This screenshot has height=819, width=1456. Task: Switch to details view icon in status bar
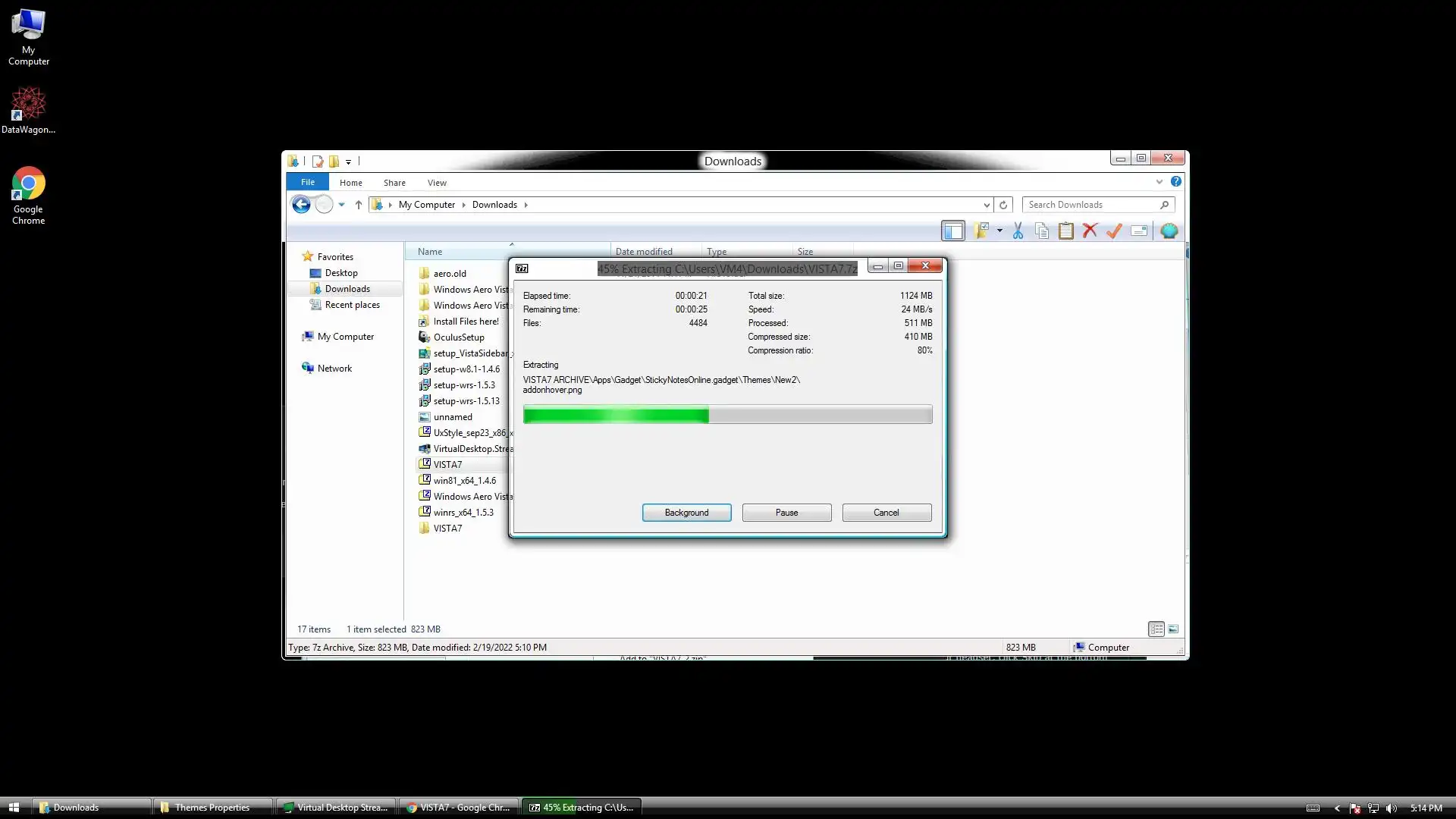[x=1156, y=629]
